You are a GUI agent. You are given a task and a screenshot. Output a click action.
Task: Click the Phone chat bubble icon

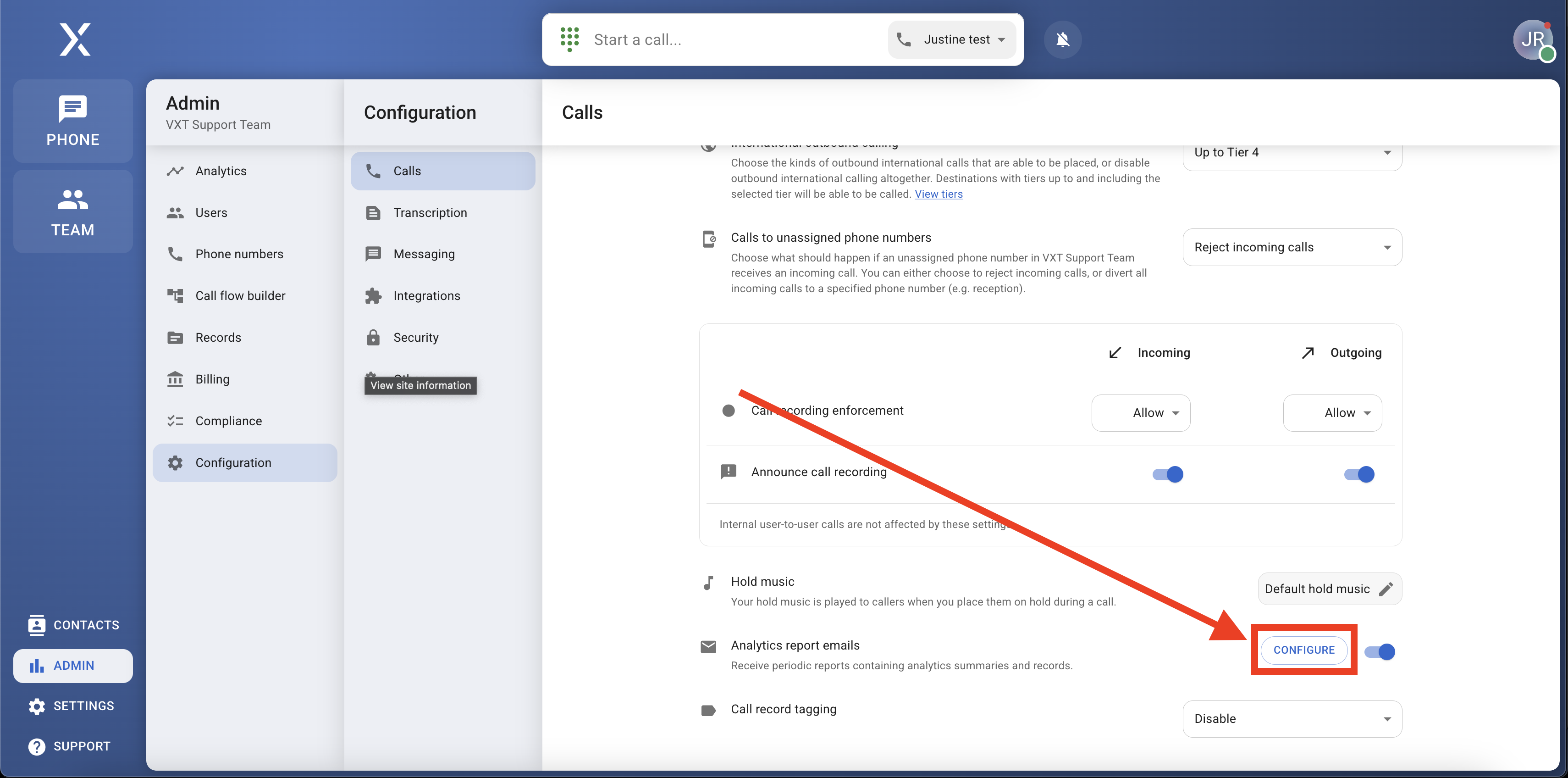coord(72,108)
